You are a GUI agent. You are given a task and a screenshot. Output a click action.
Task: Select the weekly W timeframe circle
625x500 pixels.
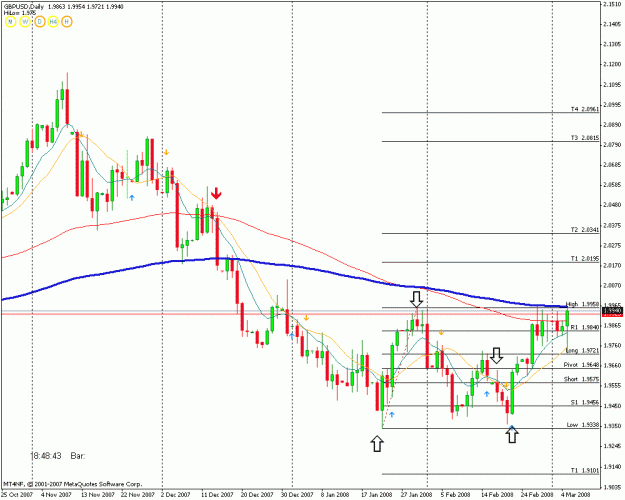25,22
